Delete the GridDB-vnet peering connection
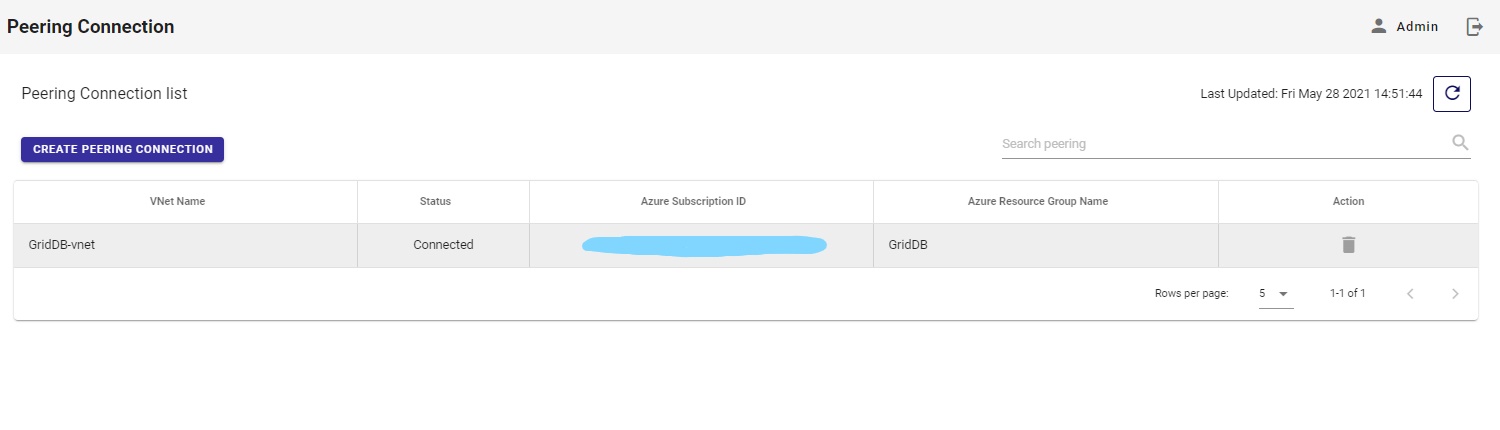Image resolution: width=1500 pixels, height=430 pixels. coord(1348,245)
